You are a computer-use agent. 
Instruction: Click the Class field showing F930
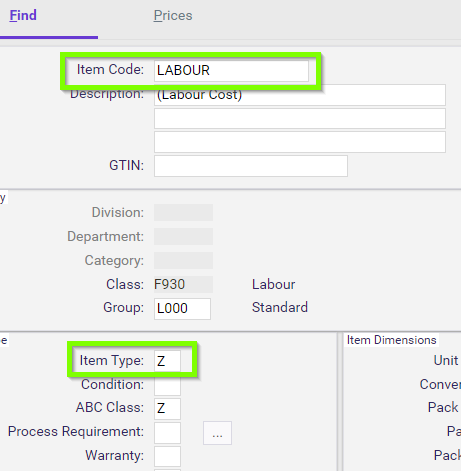(x=183, y=284)
